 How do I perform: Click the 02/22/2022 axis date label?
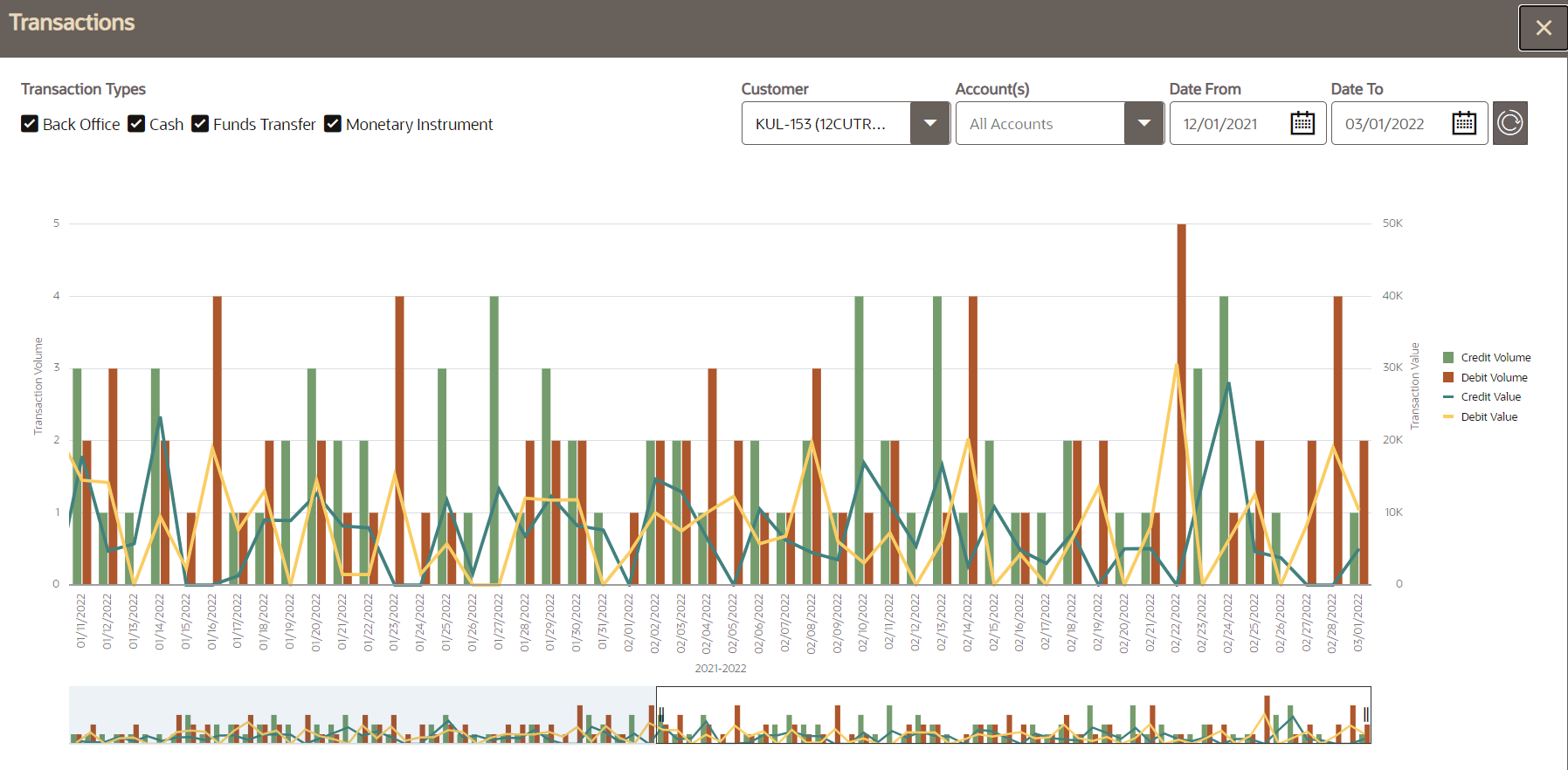coord(1175,622)
